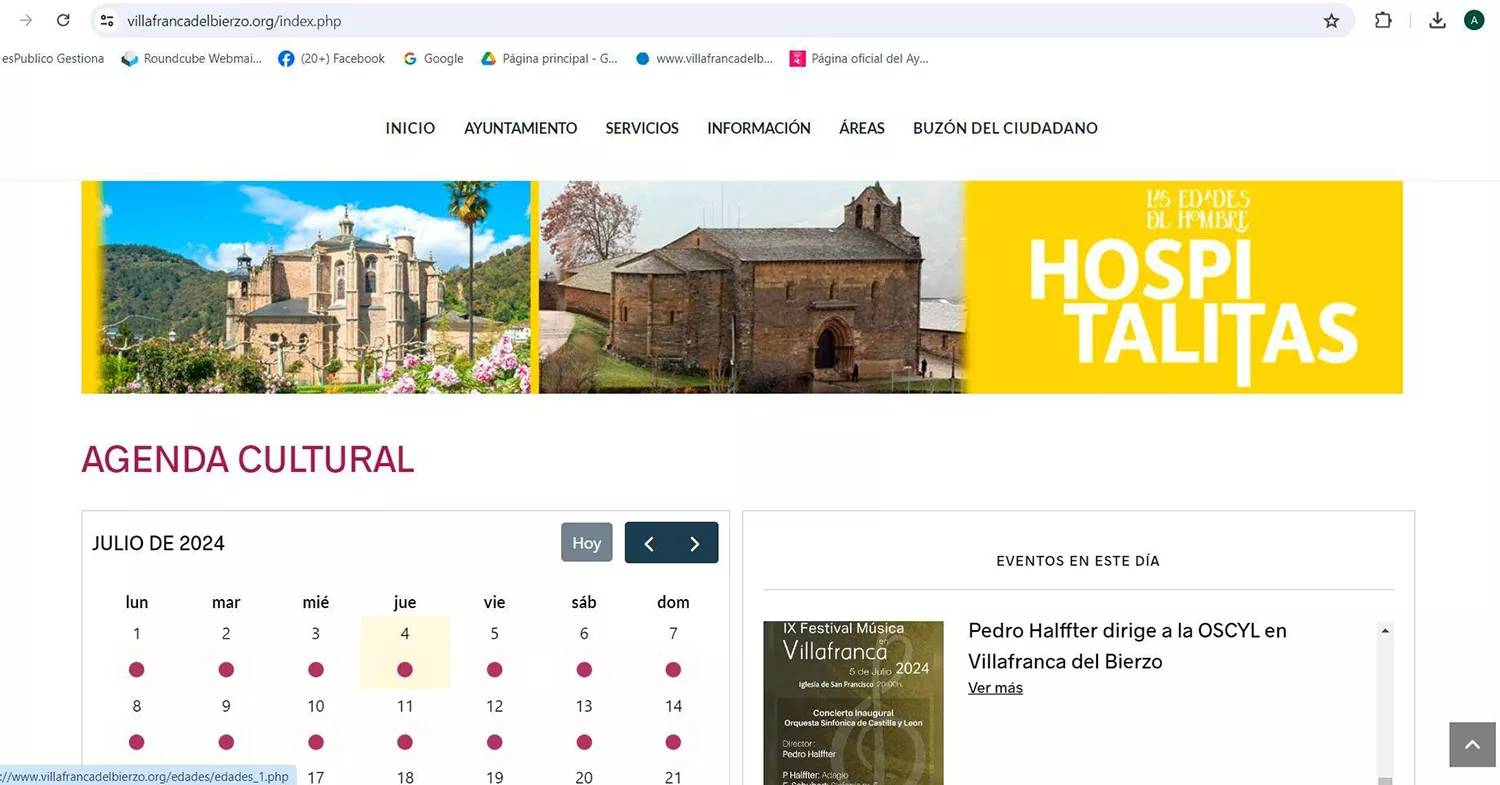Go to the previous month with the left arrow
Image resolution: width=1500 pixels, height=785 pixels.
tap(648, 542)
